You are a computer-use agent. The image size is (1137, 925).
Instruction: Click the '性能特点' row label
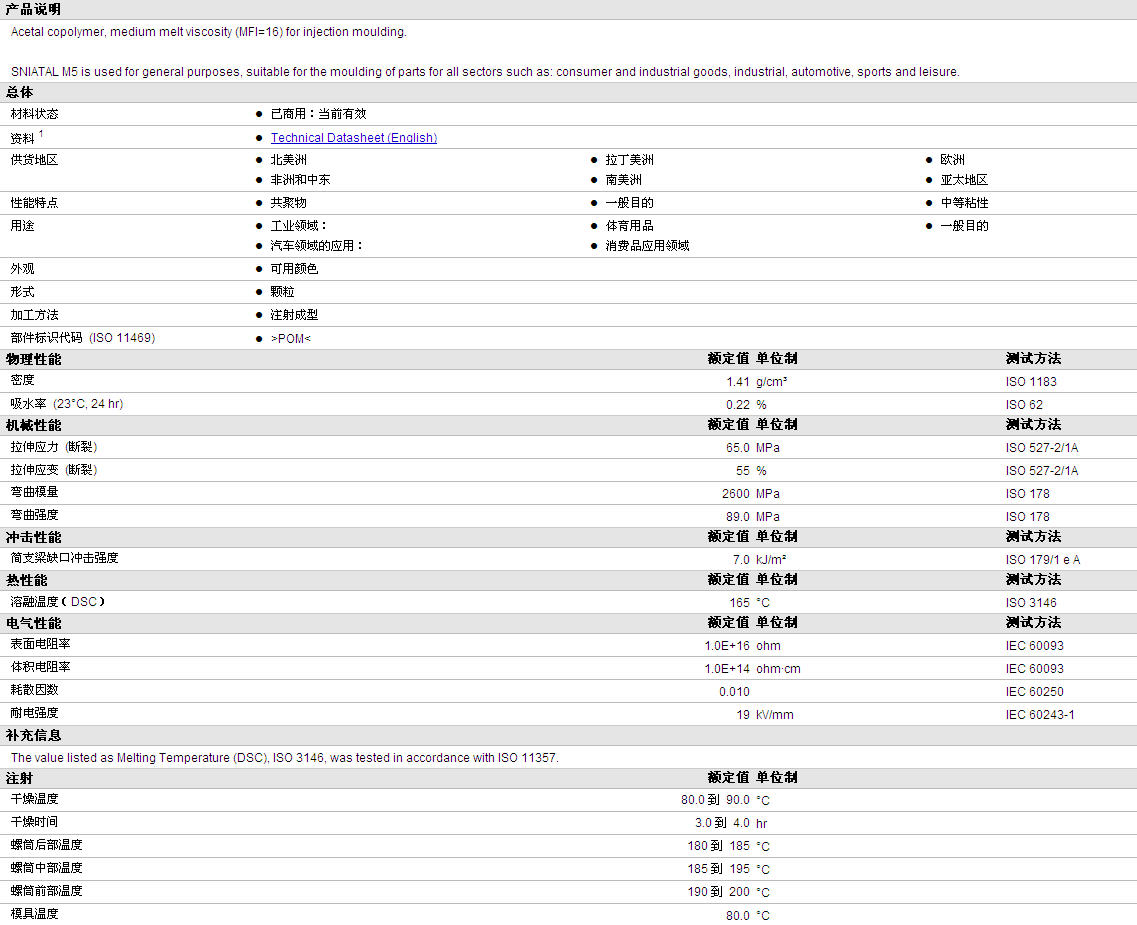coord(34,203)
